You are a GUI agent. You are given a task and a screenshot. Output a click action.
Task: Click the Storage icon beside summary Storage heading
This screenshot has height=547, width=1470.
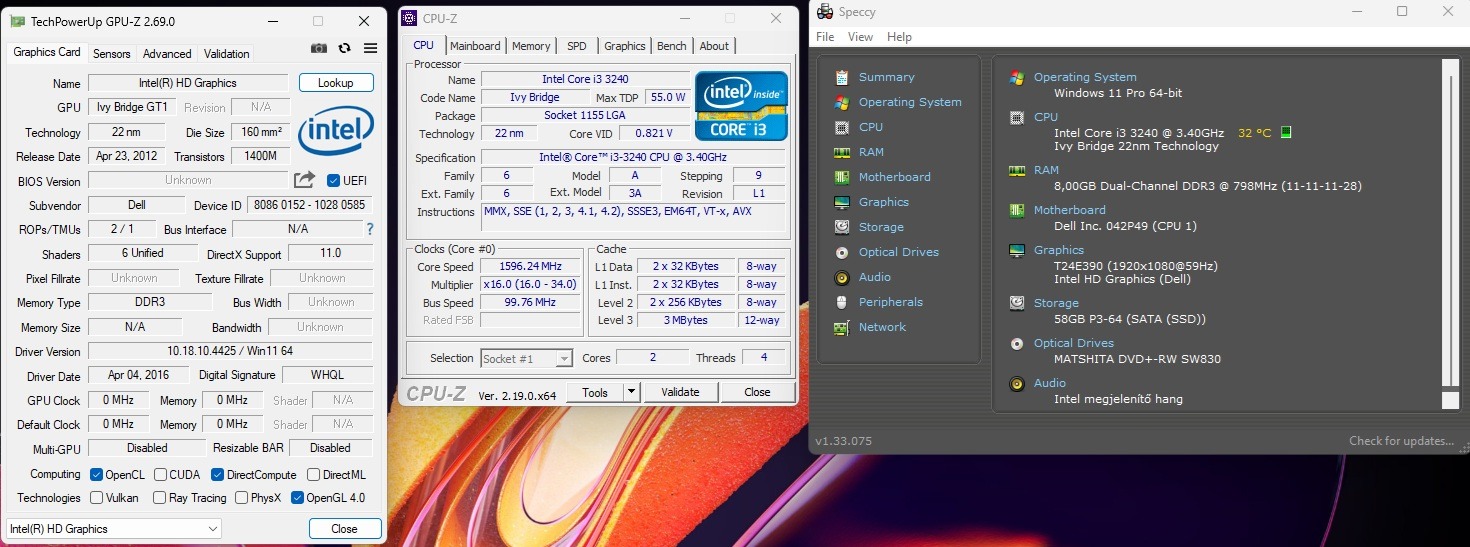[1017, 303]
